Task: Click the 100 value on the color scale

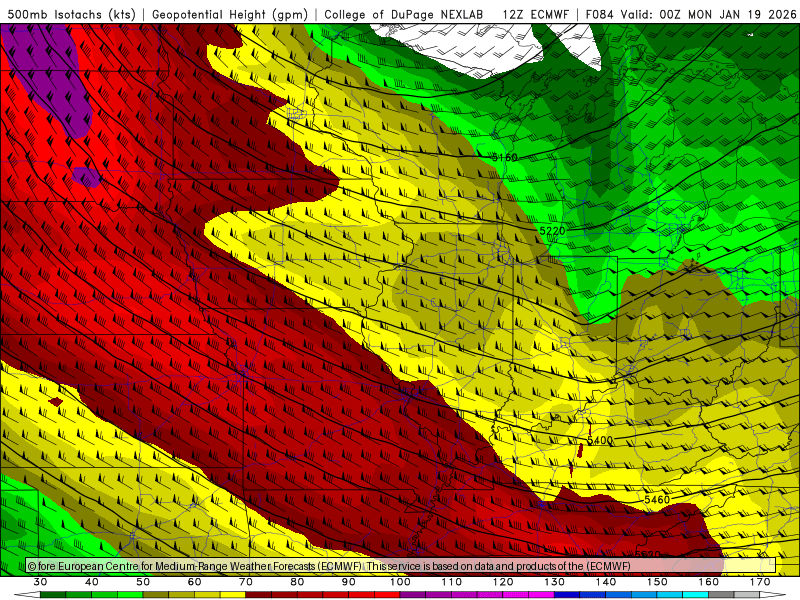Action: point(401,582)
